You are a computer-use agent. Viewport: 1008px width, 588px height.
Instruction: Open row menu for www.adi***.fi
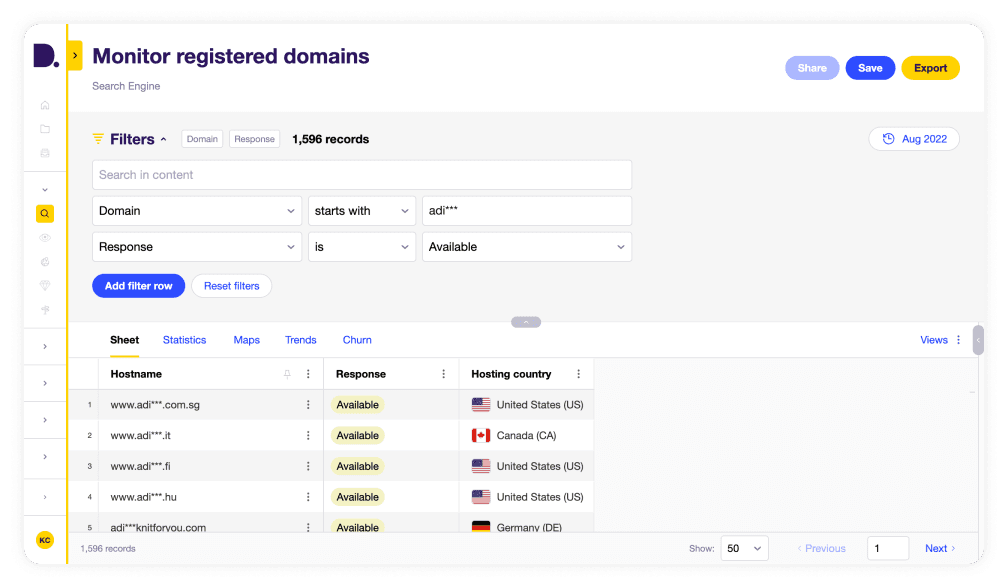pos(308,467)
